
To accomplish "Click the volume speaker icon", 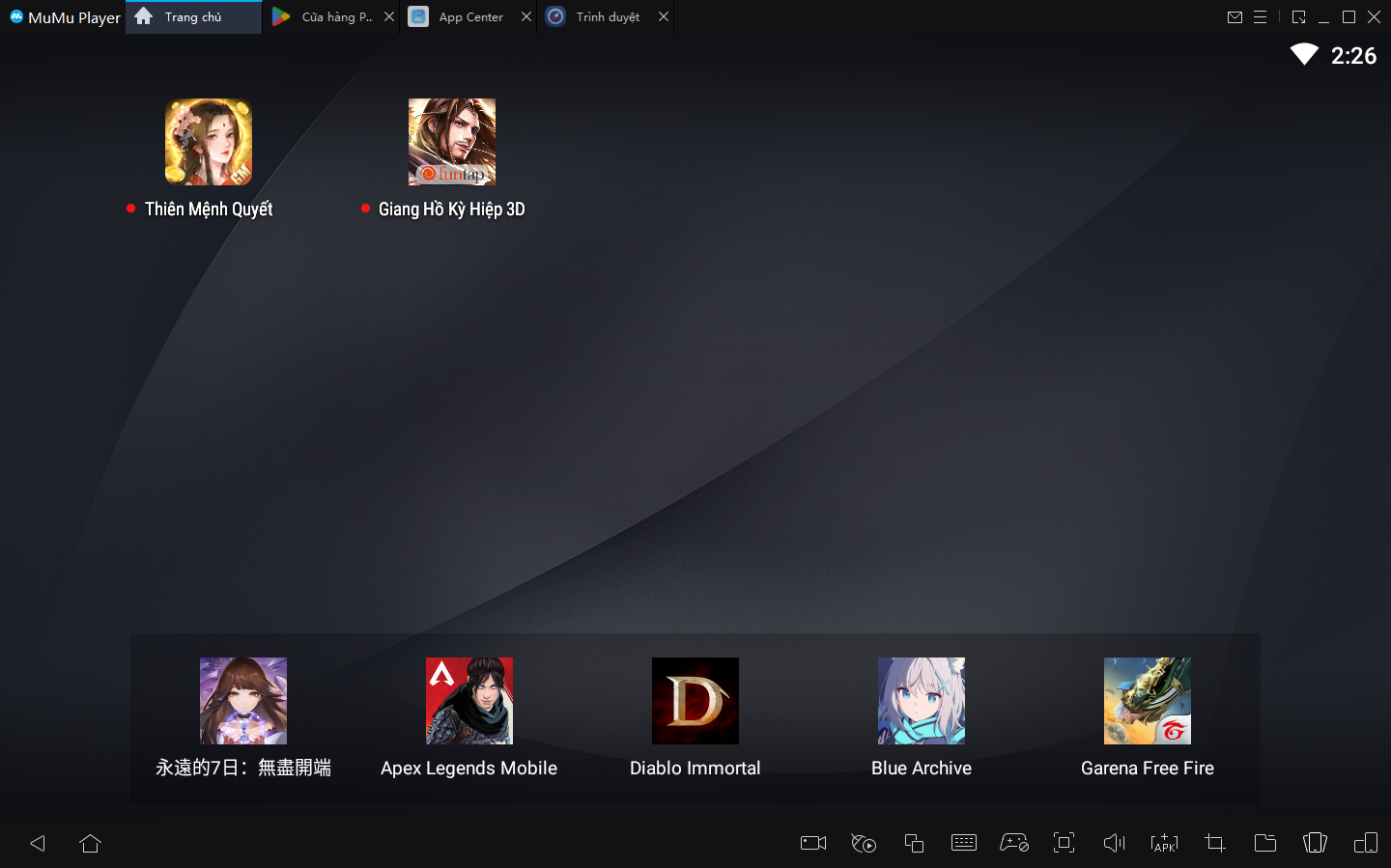I will pos(1115,843).
